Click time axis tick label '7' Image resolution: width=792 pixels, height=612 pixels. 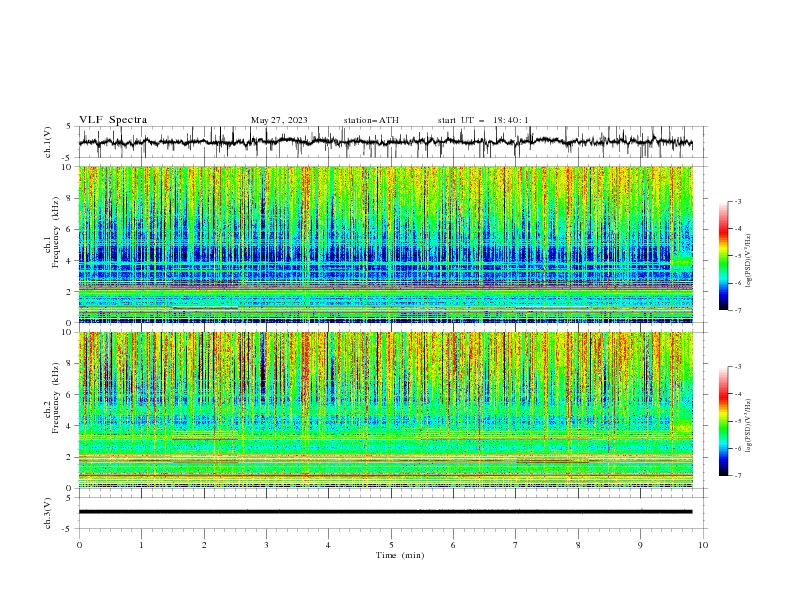516,545
